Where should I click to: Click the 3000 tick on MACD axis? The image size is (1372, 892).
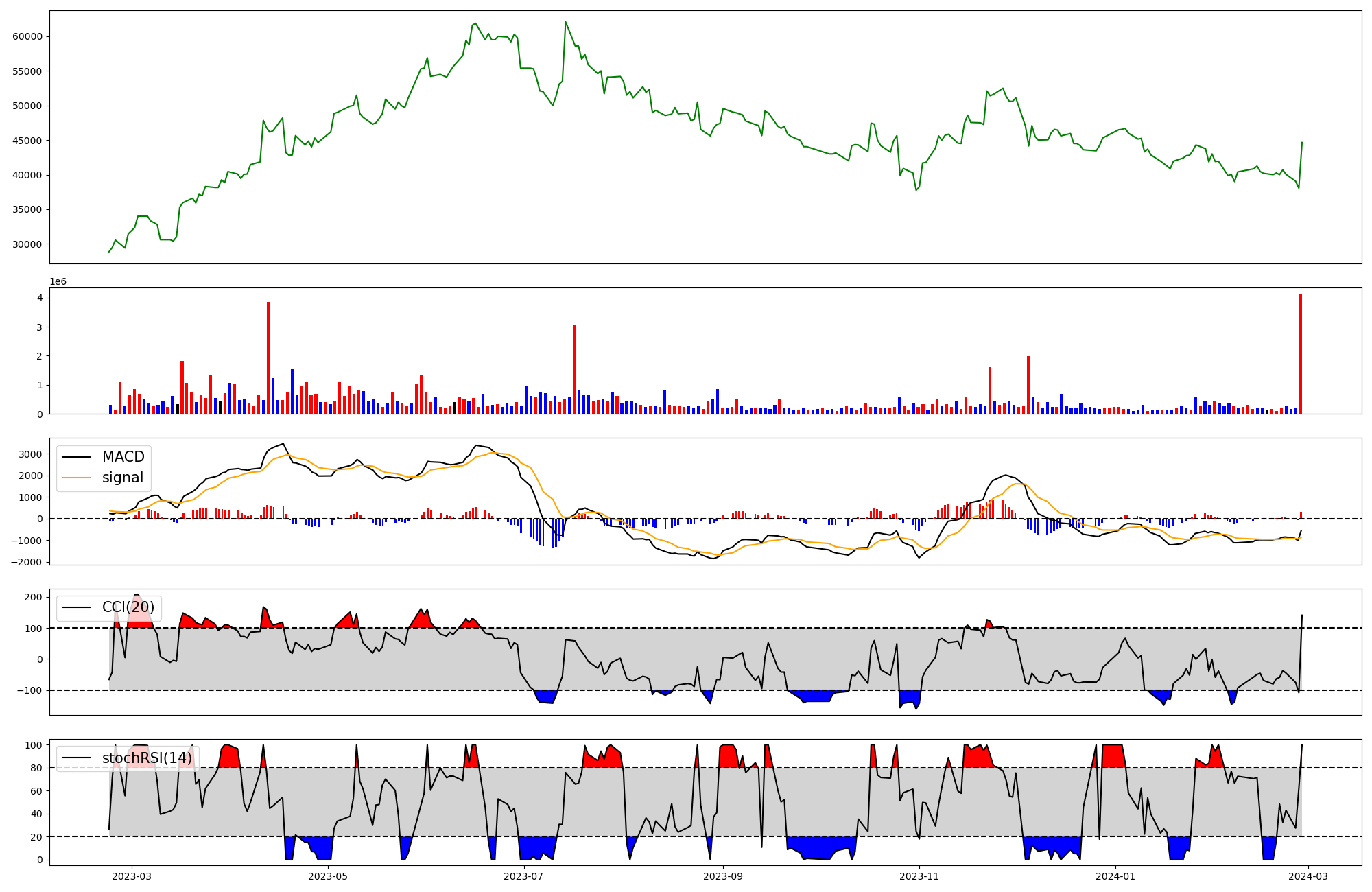click(x=30, y=454)
